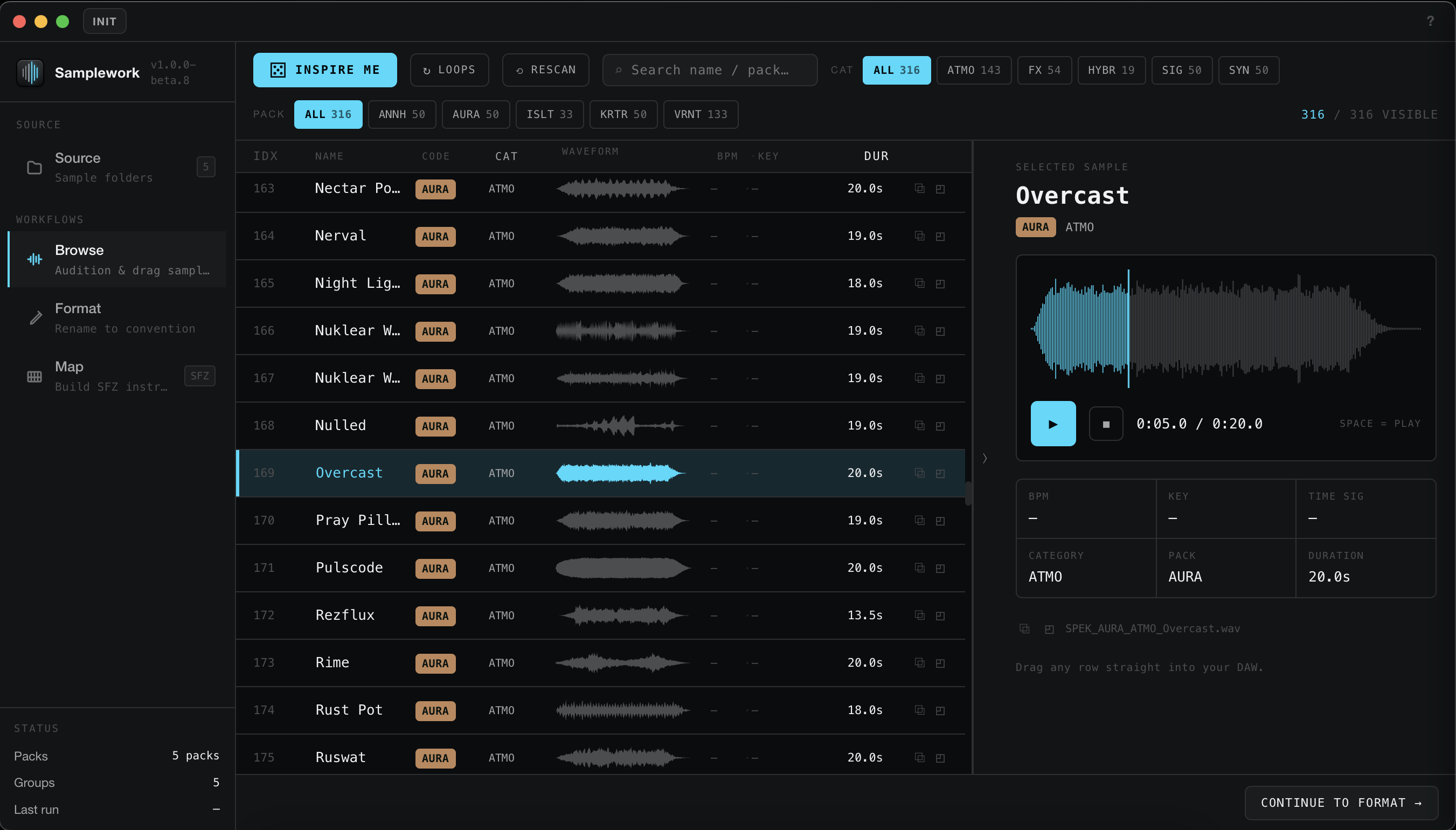Click the copy icon on Pray Pill… row
1456x830 pixels.
tap(919, 520)
